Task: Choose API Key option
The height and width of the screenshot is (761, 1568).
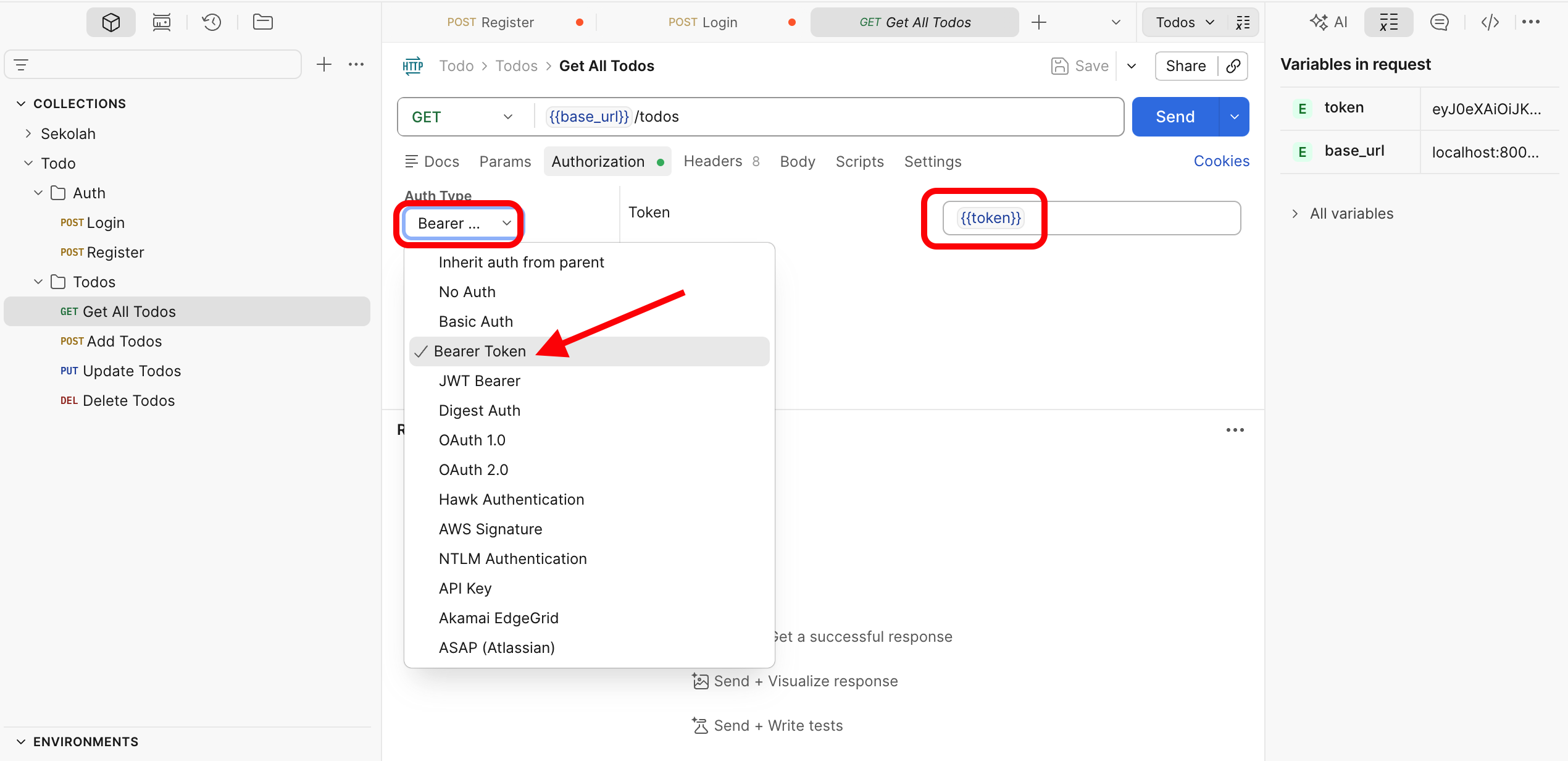Action: click(x=589, y=589)
